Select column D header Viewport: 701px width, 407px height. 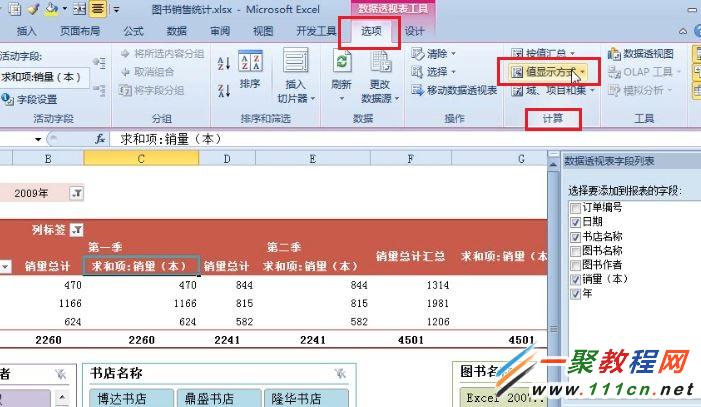(x=227, y=159)
